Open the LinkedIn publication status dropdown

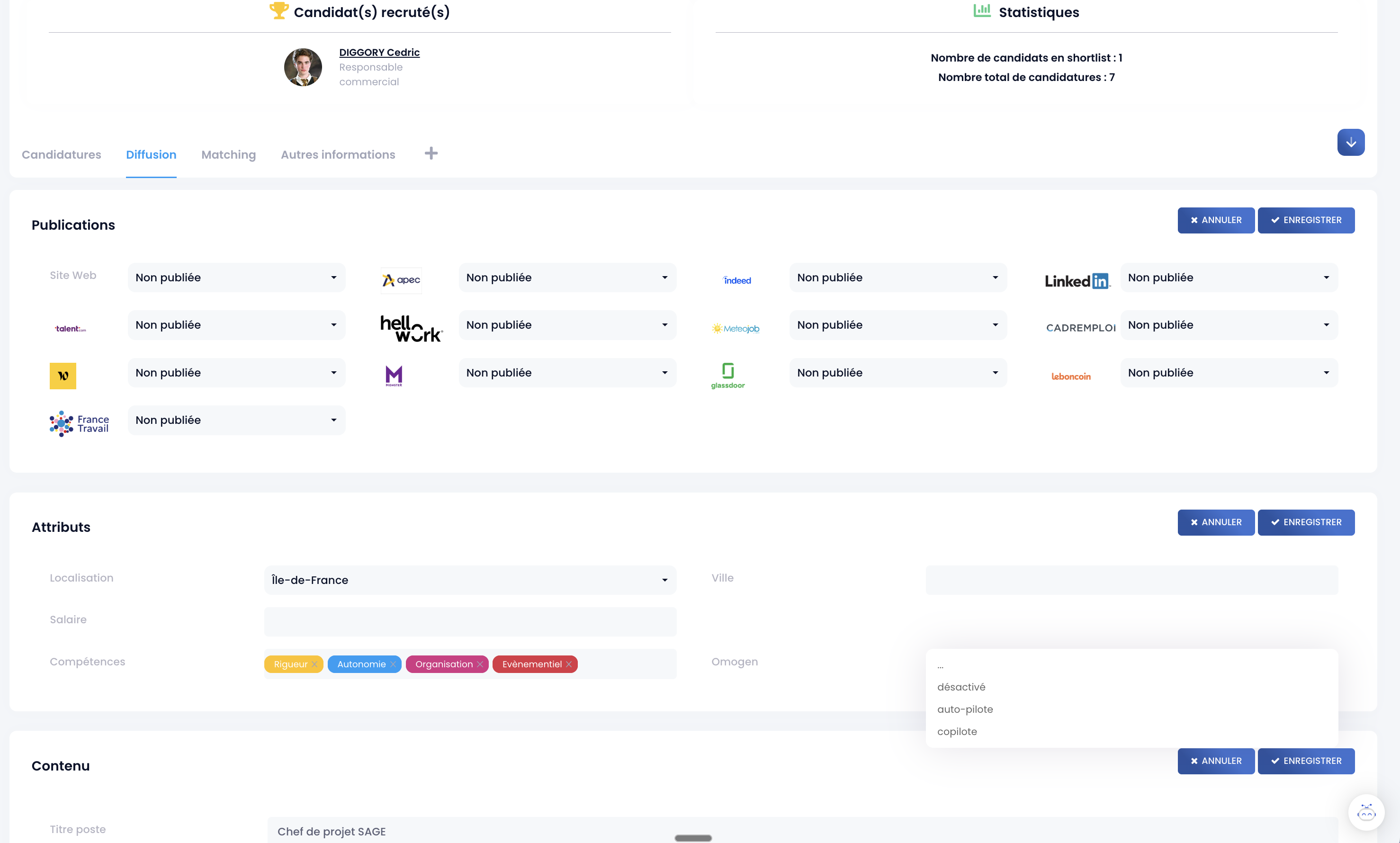(1229, 277)
